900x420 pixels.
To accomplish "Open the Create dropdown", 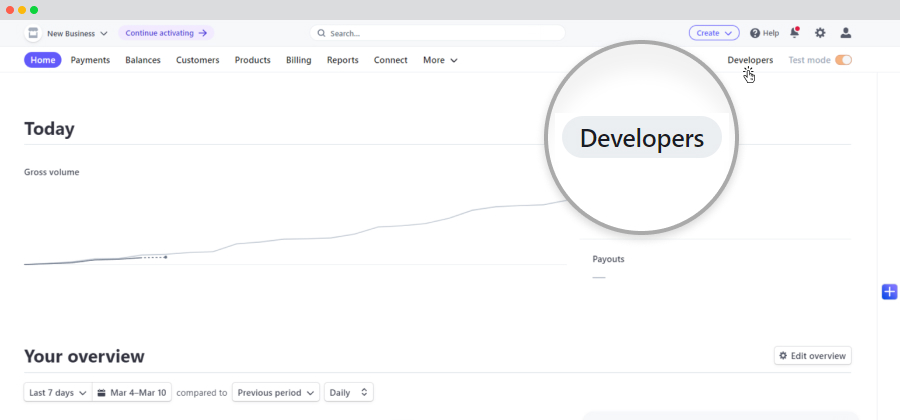I will point(714,33).
